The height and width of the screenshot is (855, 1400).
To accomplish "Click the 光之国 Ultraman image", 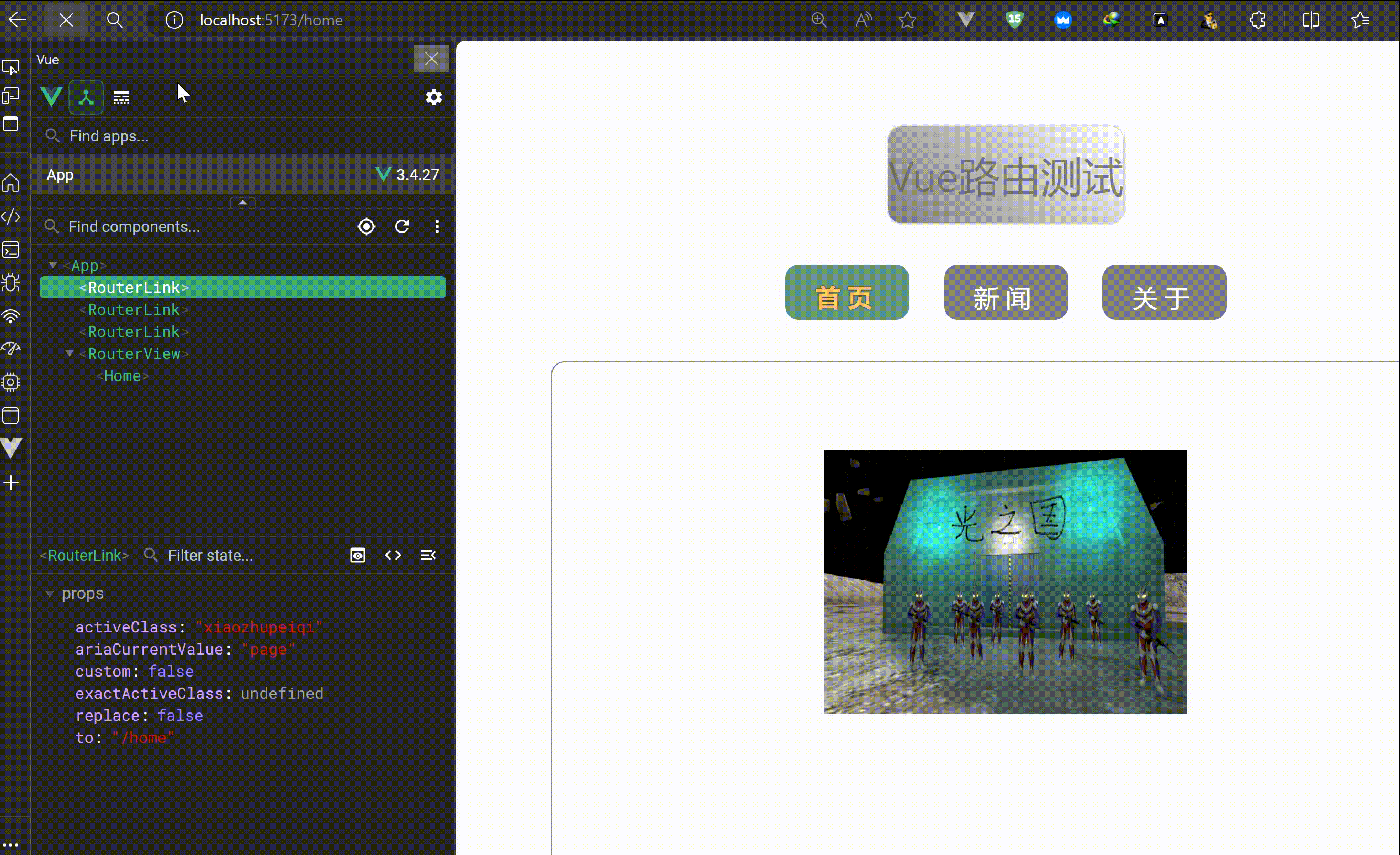I will pyautogui.click(x=1006, y=582).
